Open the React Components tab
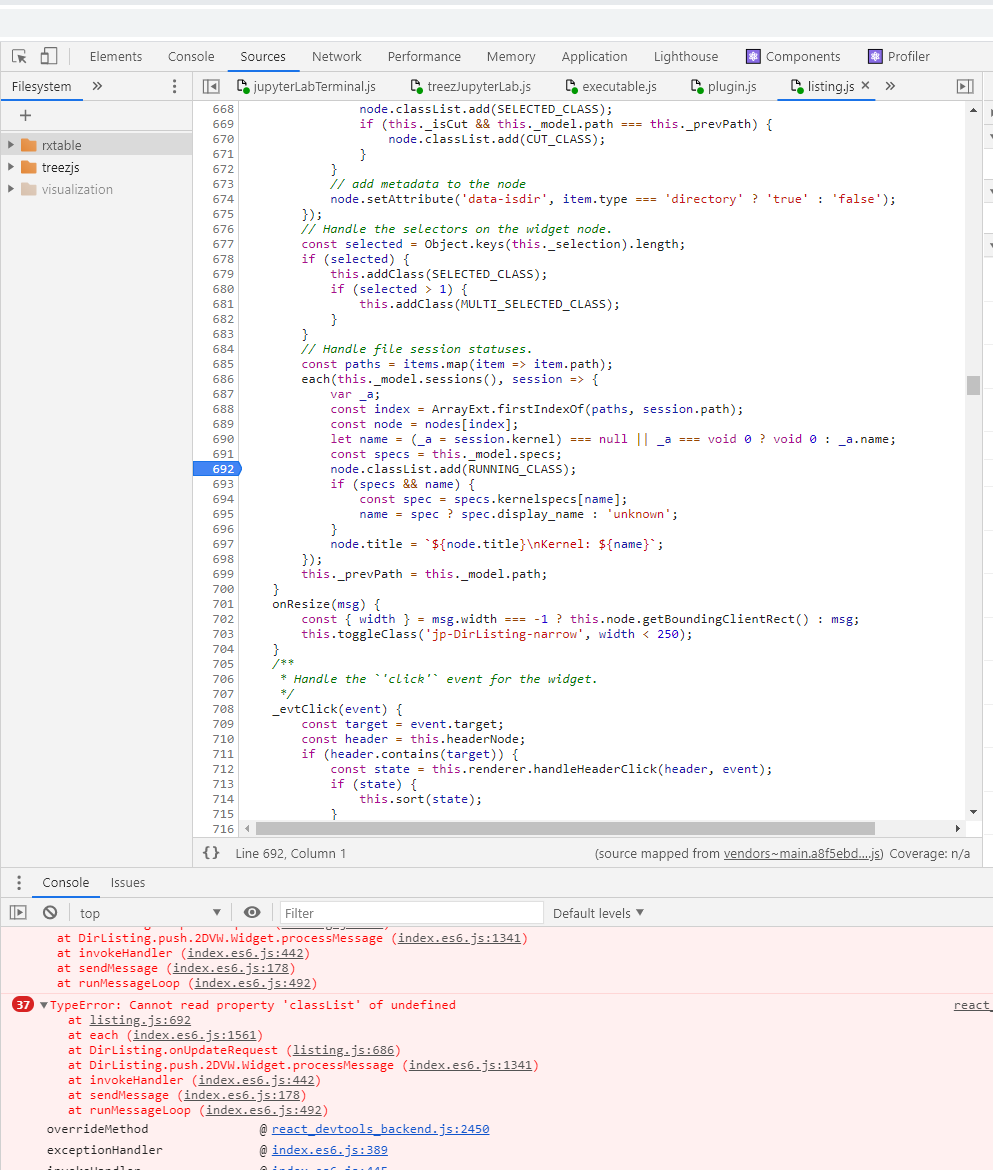 [793, 57]
